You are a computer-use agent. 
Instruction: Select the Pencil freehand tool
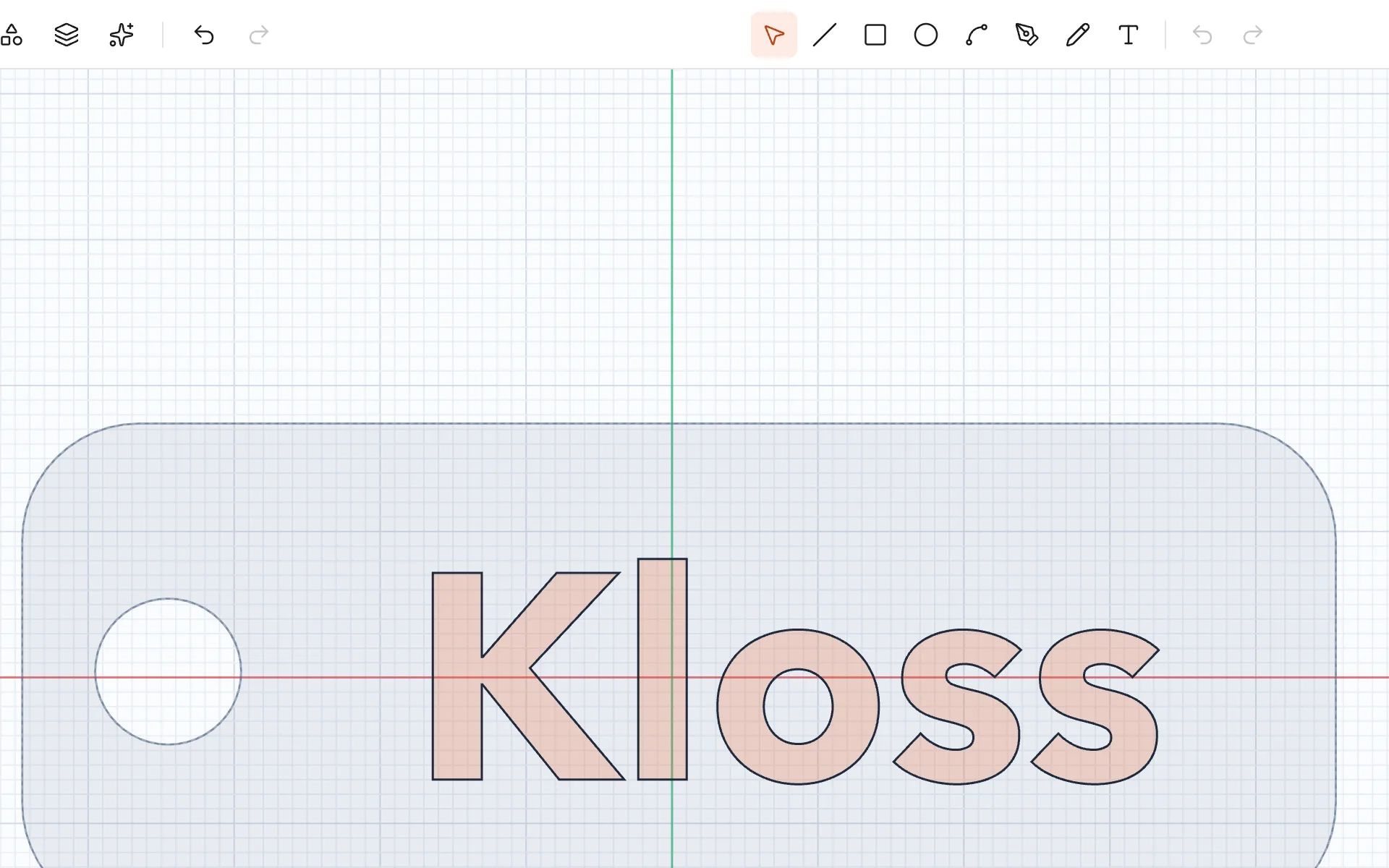pyautogui.click(x=1078, y=35)
